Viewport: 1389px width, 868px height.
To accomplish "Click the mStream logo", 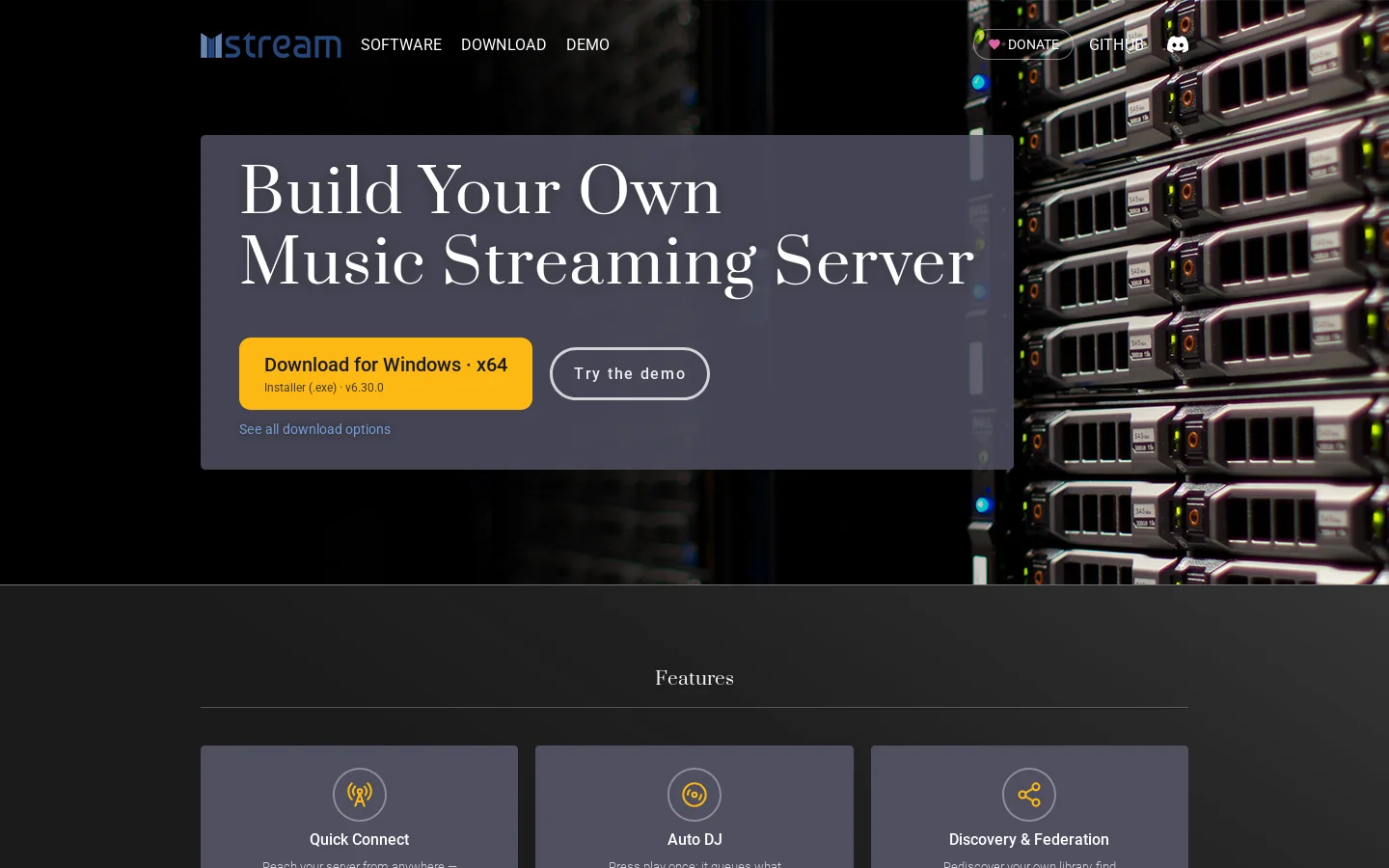I will (x=271, y=45).
